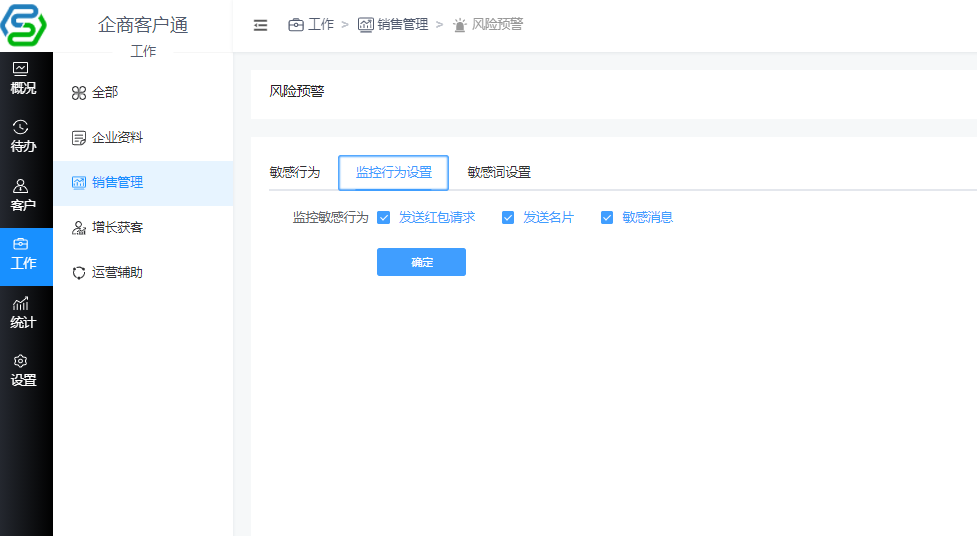Open 全部 in the work menu
The image size is (977, 536).
(143, 93)
